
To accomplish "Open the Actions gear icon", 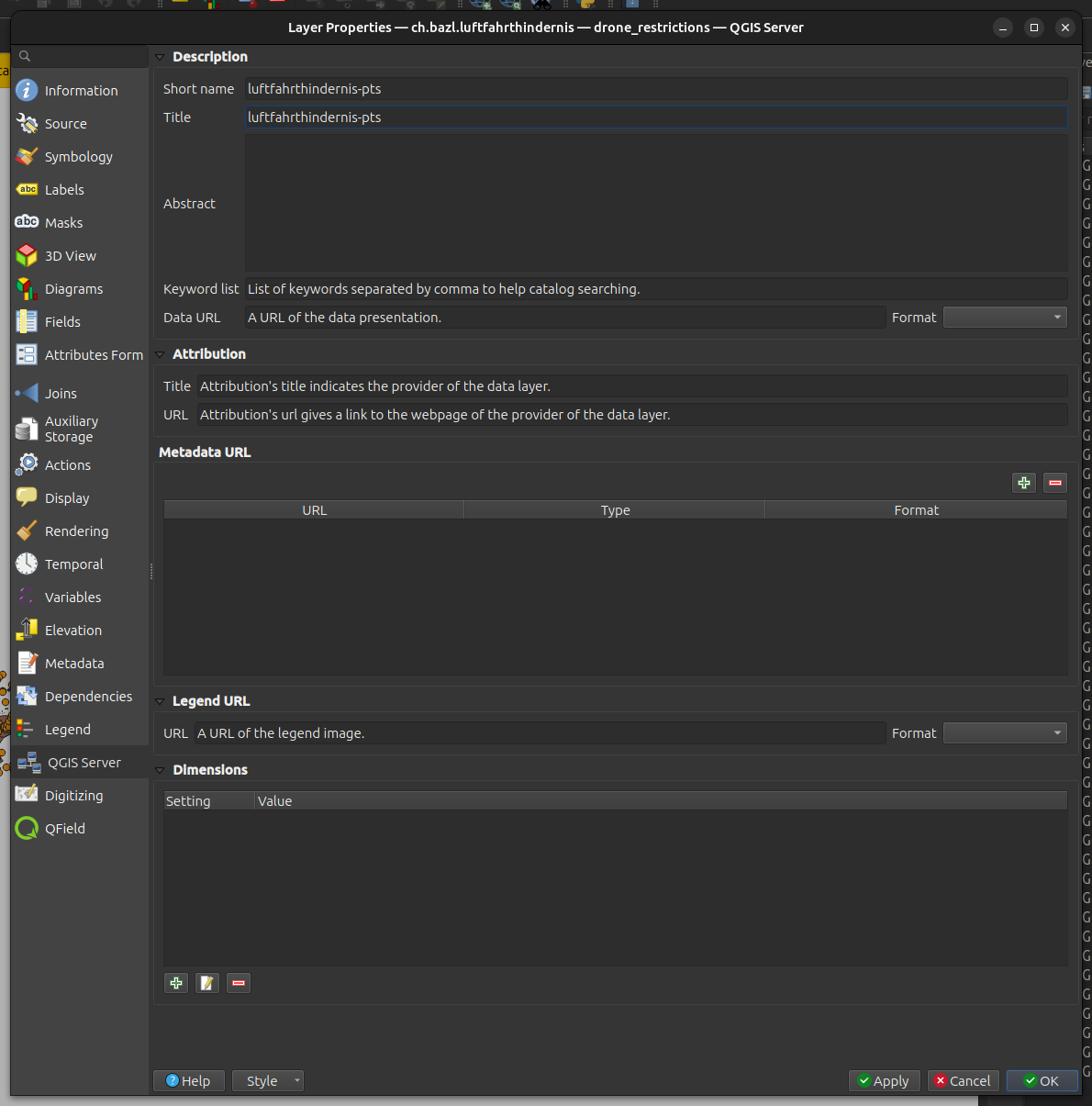I will [27, 464].
